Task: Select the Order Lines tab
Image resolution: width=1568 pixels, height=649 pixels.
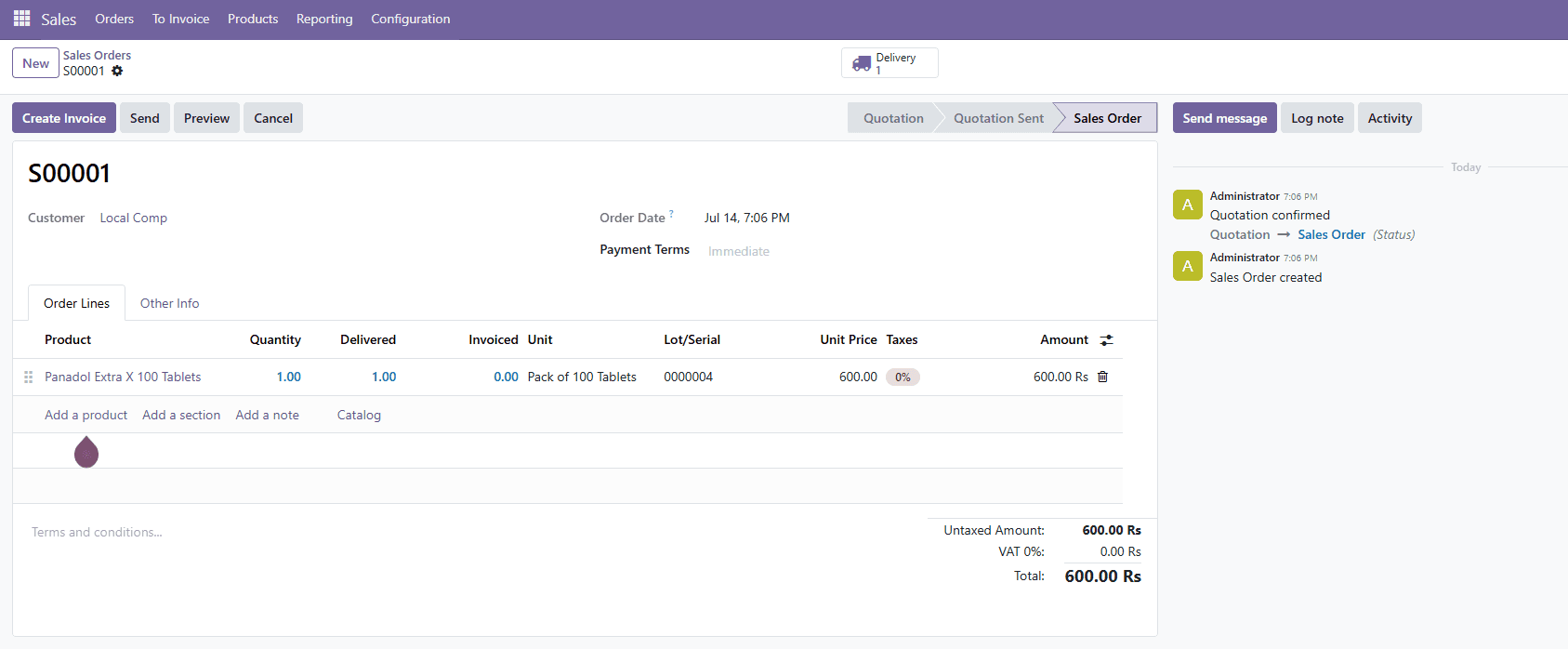Action: (x=76, y=303)
